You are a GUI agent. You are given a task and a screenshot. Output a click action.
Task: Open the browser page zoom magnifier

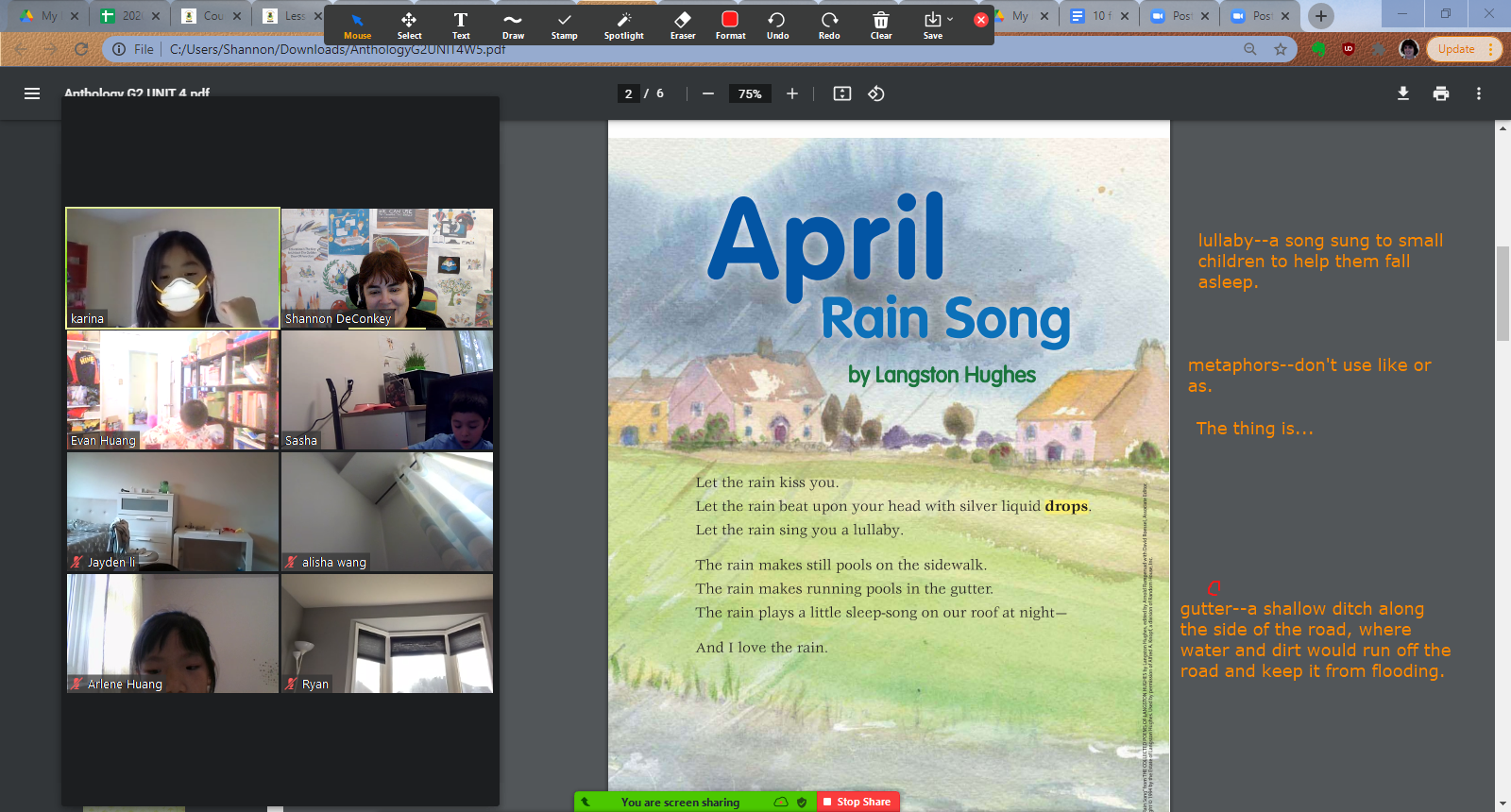click(1250, 49)
